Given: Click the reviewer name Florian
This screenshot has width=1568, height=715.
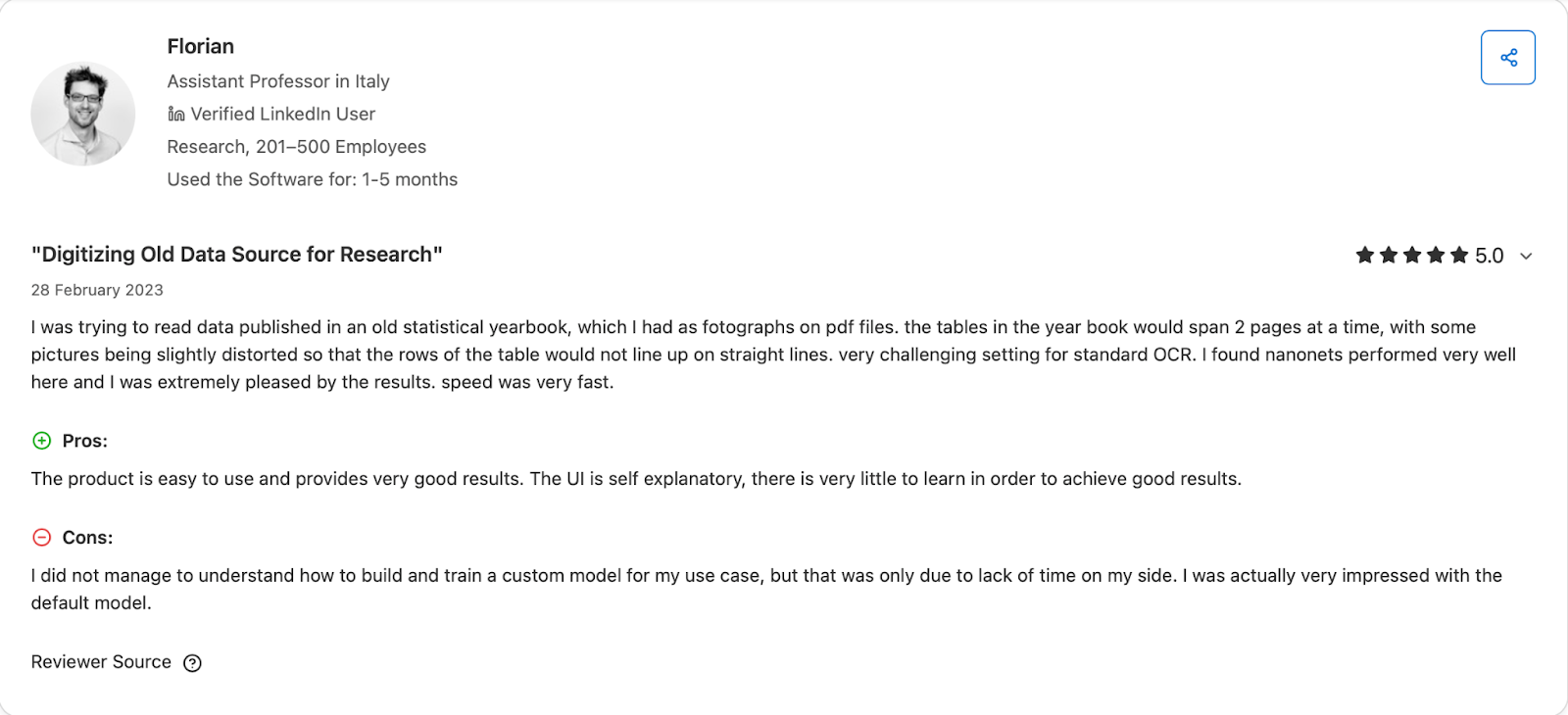Looking at the screenshot, I should [x=200, y=46].
